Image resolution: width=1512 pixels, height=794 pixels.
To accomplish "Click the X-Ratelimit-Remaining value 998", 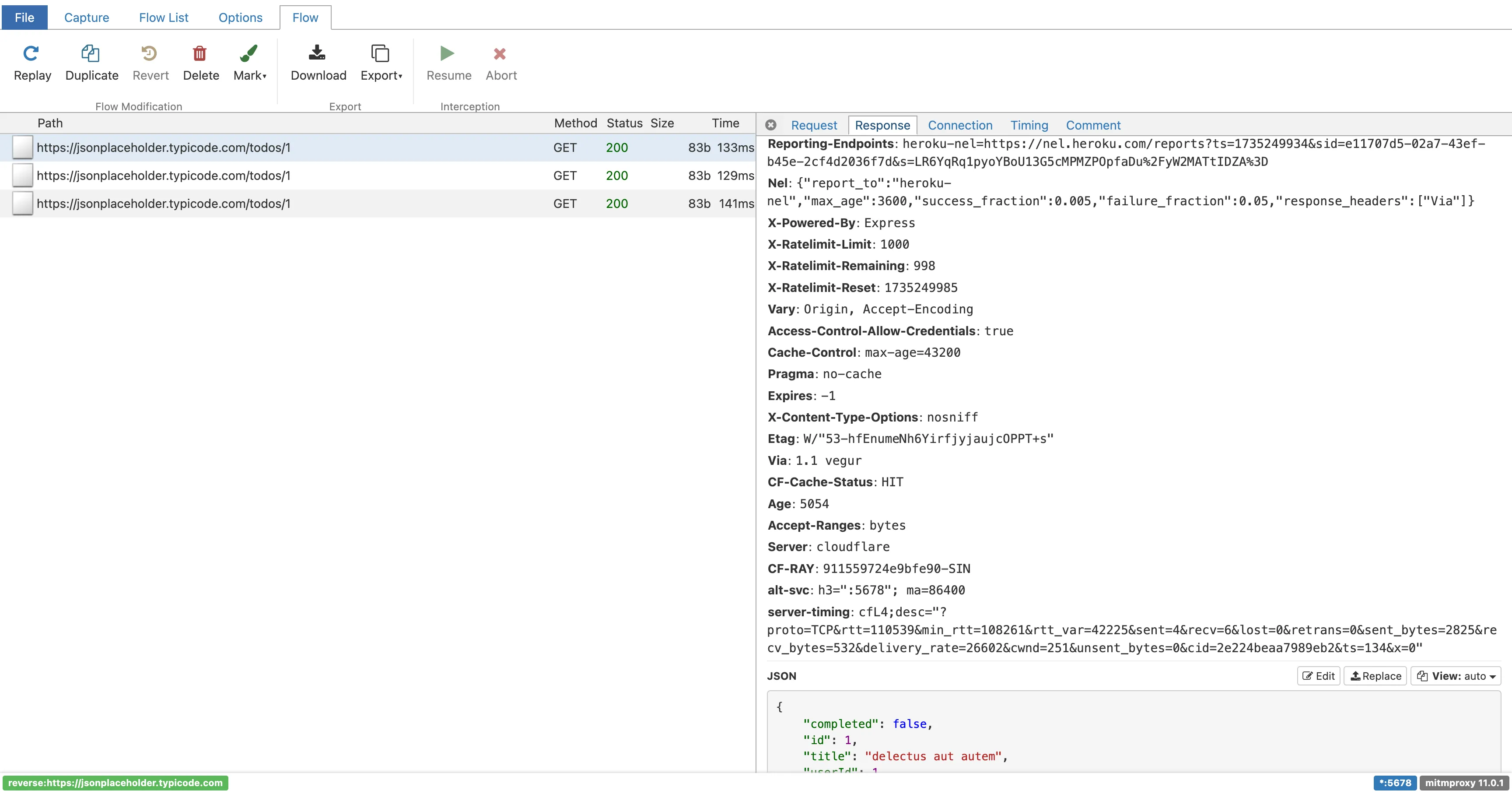I will (x=924, y=266).
